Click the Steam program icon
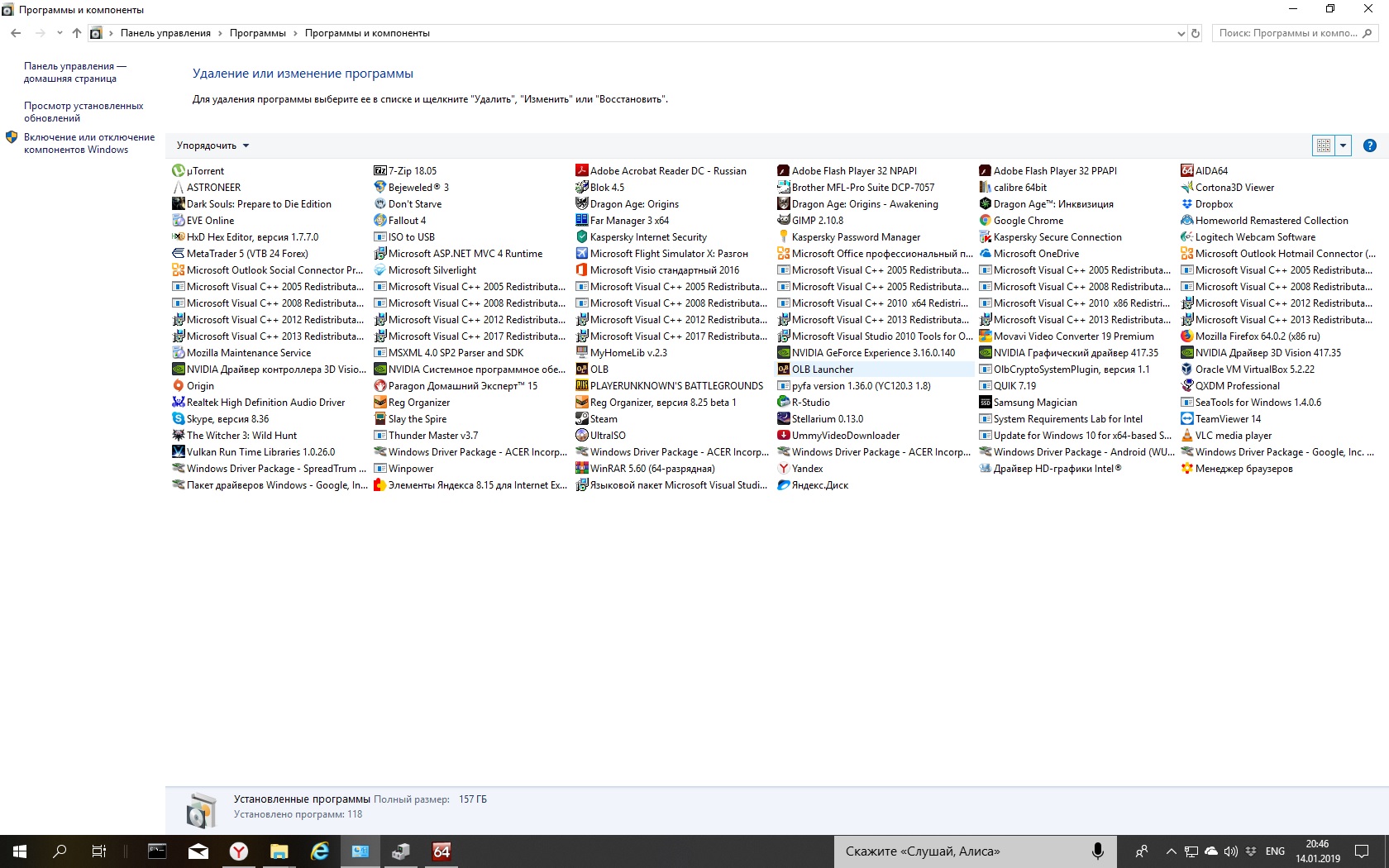This screenshot has width=1389, height=868. [582, 419]
